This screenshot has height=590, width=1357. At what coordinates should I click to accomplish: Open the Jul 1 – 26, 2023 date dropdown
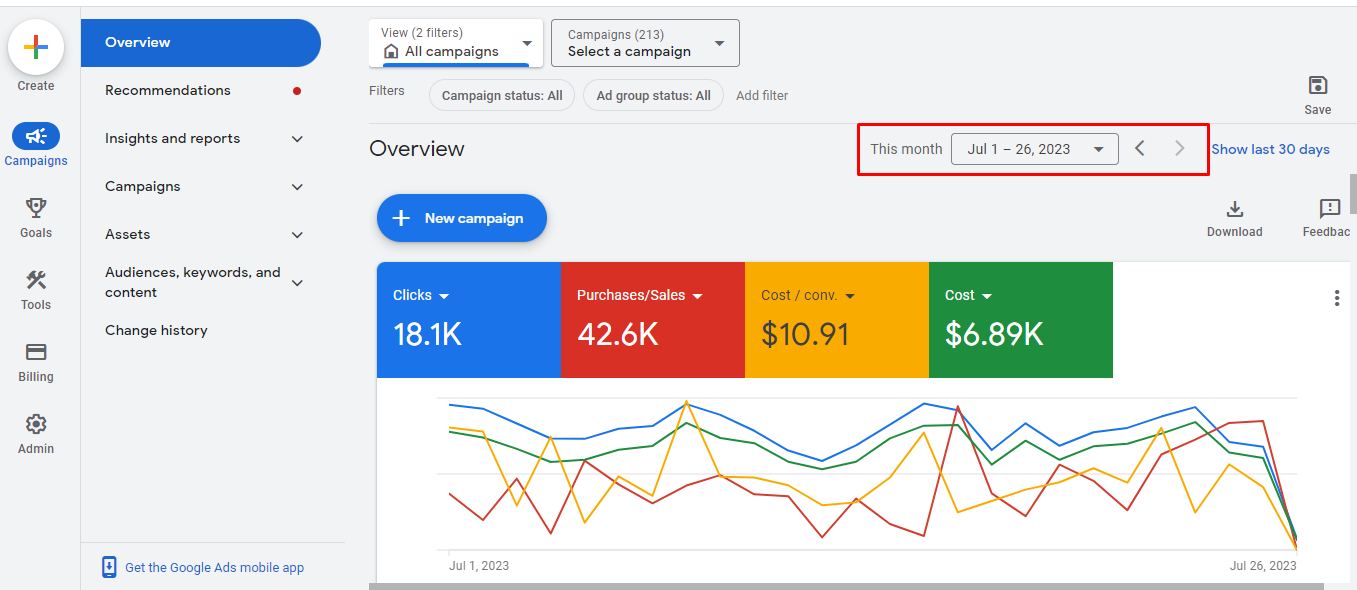tap(1034, 149)
